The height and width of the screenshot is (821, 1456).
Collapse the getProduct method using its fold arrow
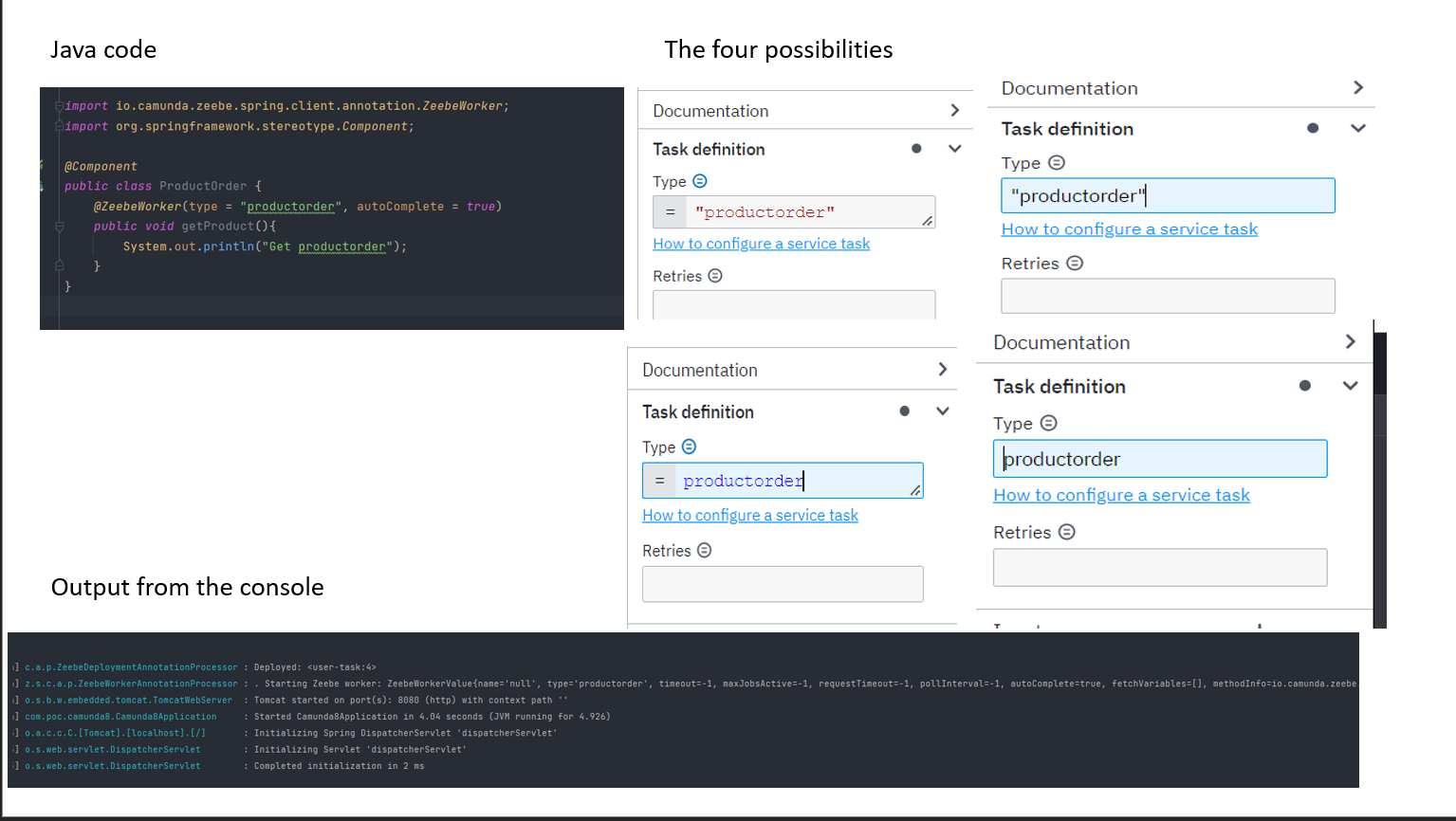[x=60, y=227]
